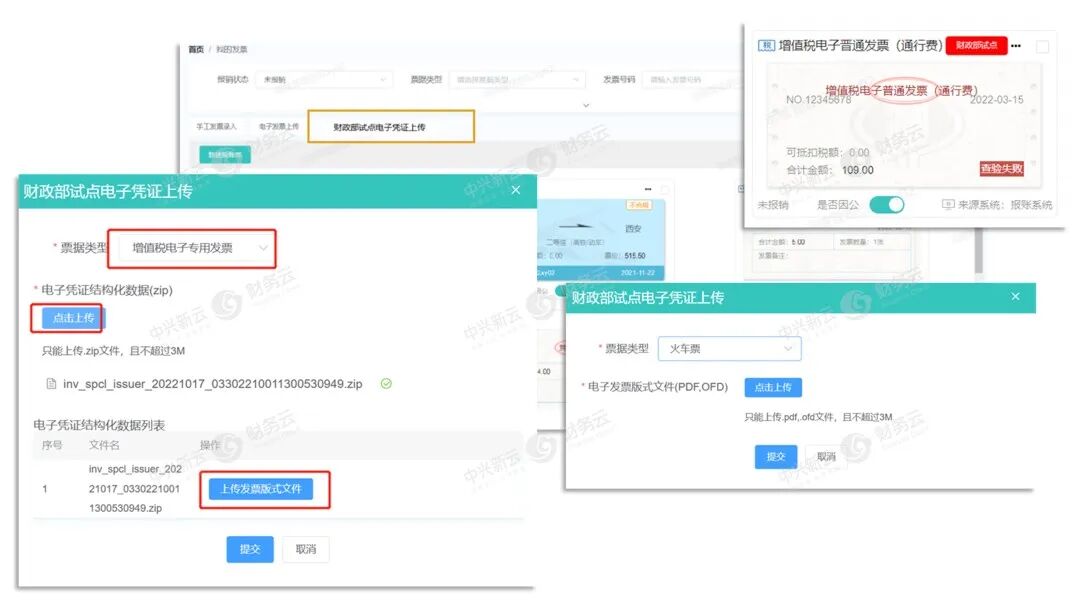Viewport: 1080px width, 607px height.
Task: Submit the zip voucher upload dialog with 提交
Action: [x=250, y=549]
